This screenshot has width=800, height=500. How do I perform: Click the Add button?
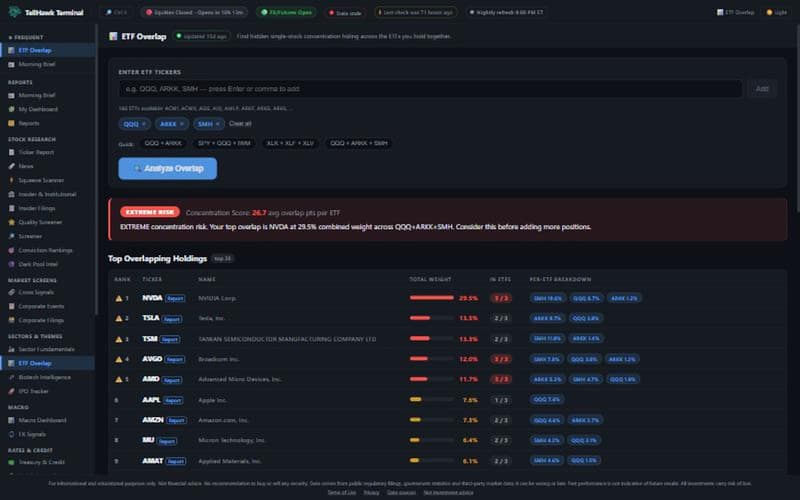point(762,89)
